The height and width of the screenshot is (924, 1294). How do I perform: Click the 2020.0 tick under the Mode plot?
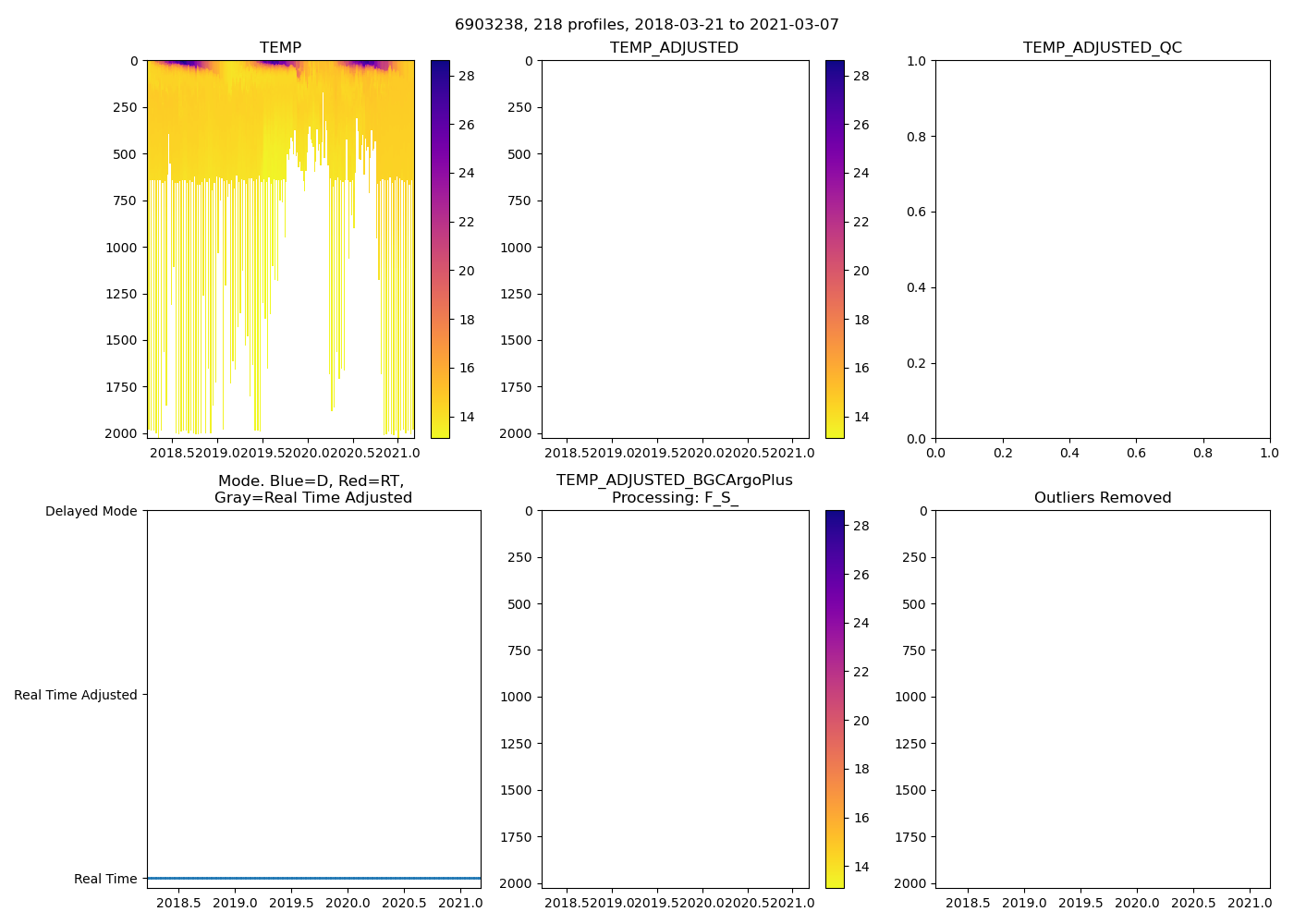[348, 903]
